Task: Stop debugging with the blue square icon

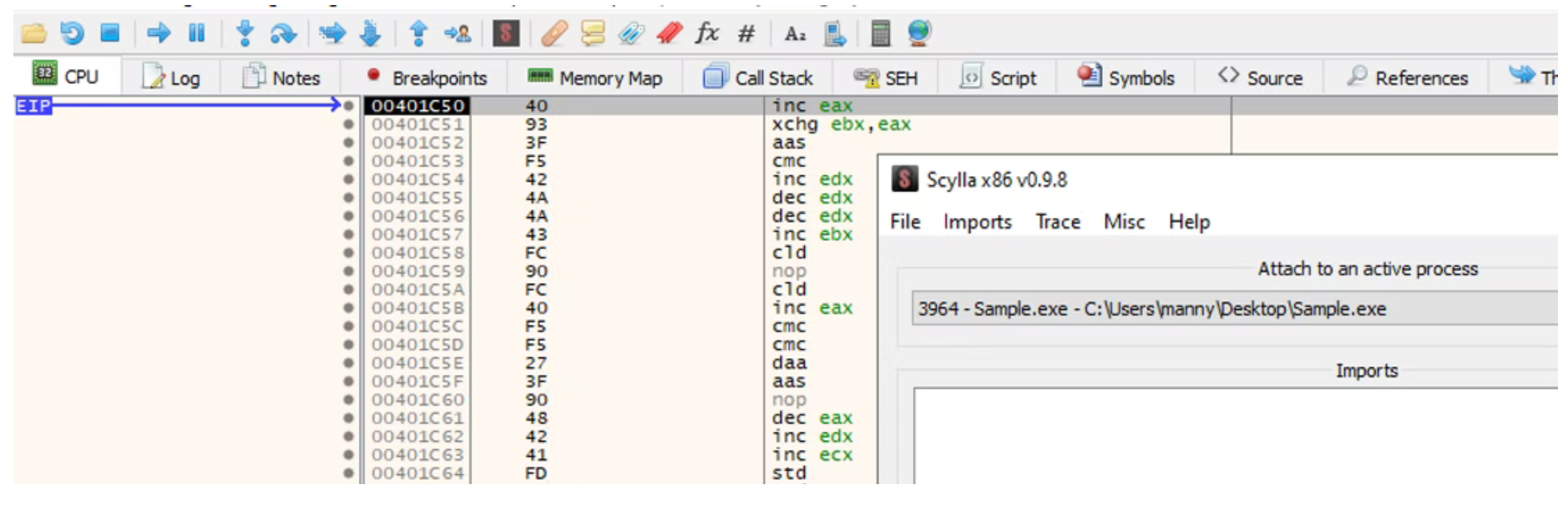Action: point(109,33)
